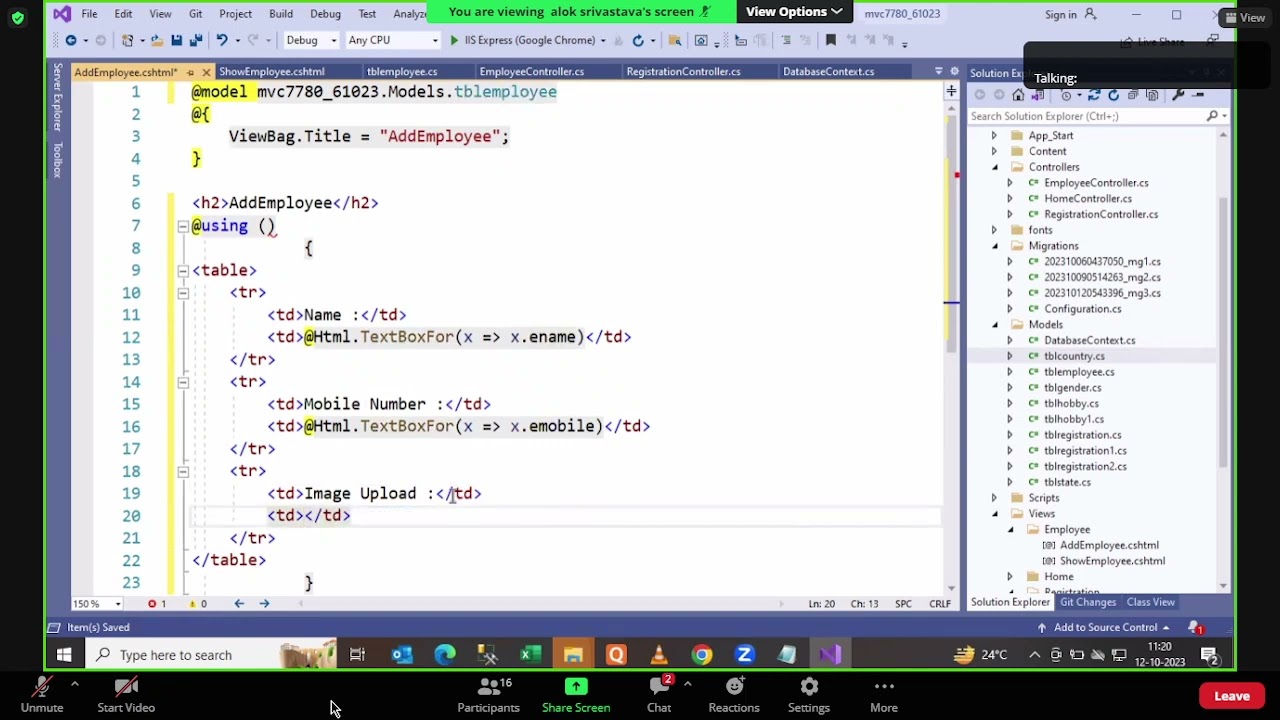
Task: Open IIS Express run target dropdown arrow
Action: [603, 40]
